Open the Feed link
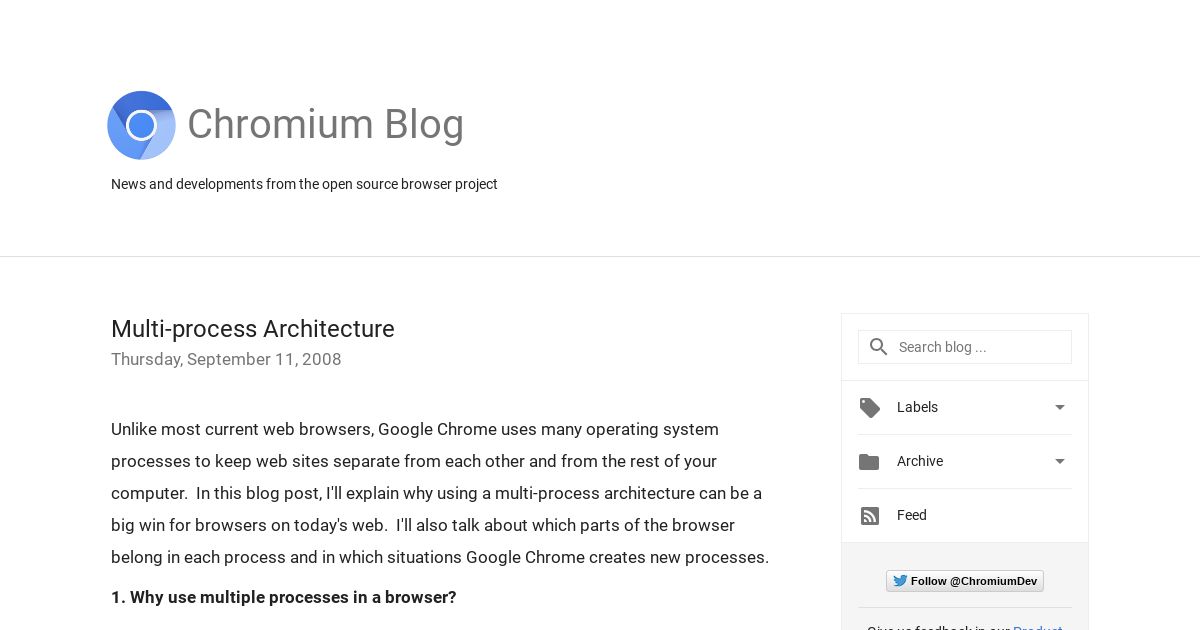The width and height of the screenshot is (1200, 630). (x=912, y=515)
